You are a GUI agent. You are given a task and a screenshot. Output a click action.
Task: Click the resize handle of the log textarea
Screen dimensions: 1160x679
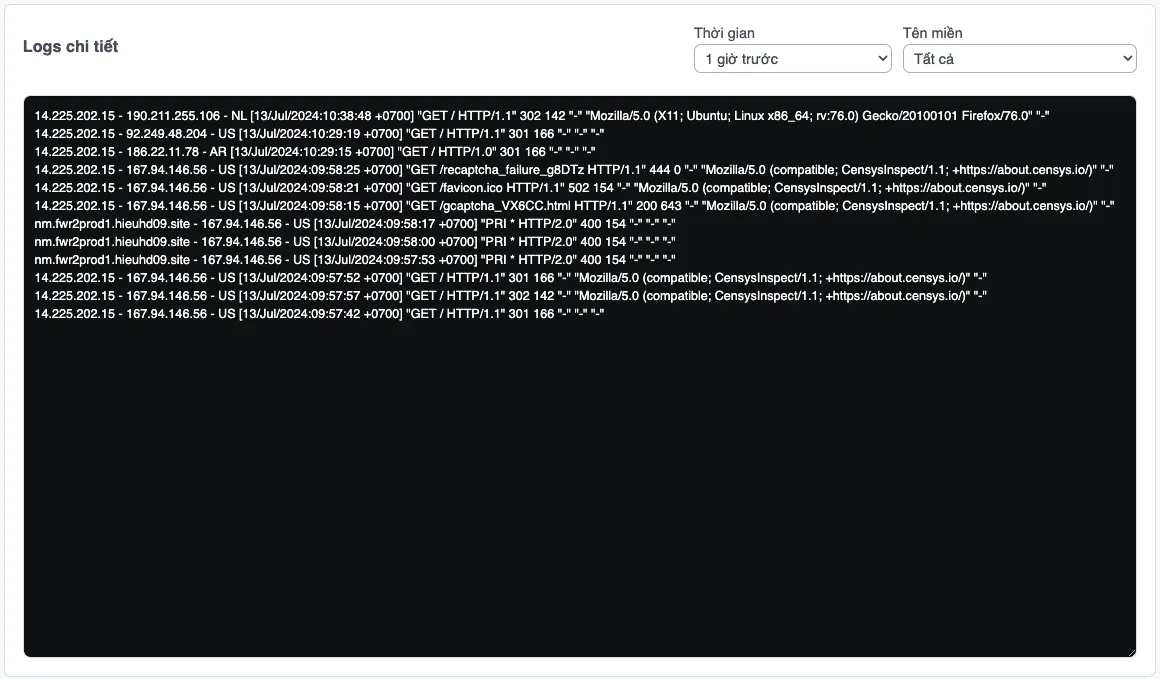(x=1130, y=652)
